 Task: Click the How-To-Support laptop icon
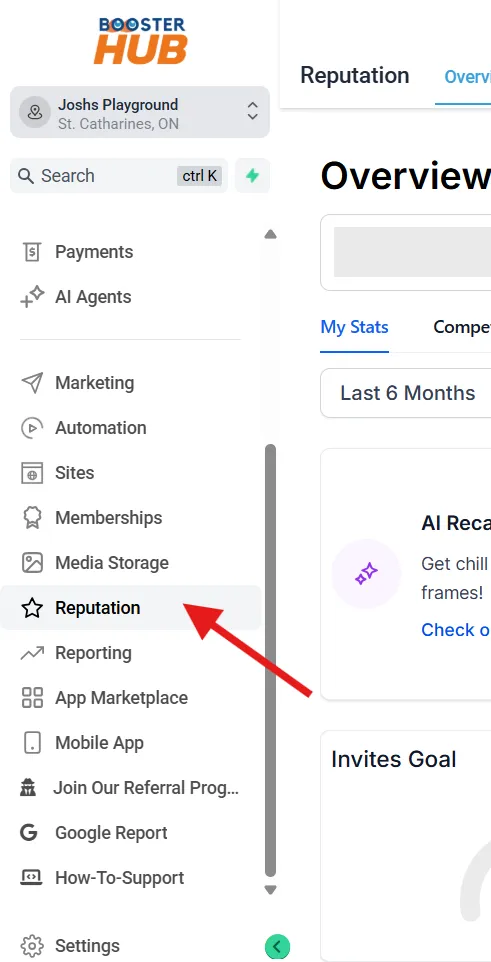click(x=32, y=878)
